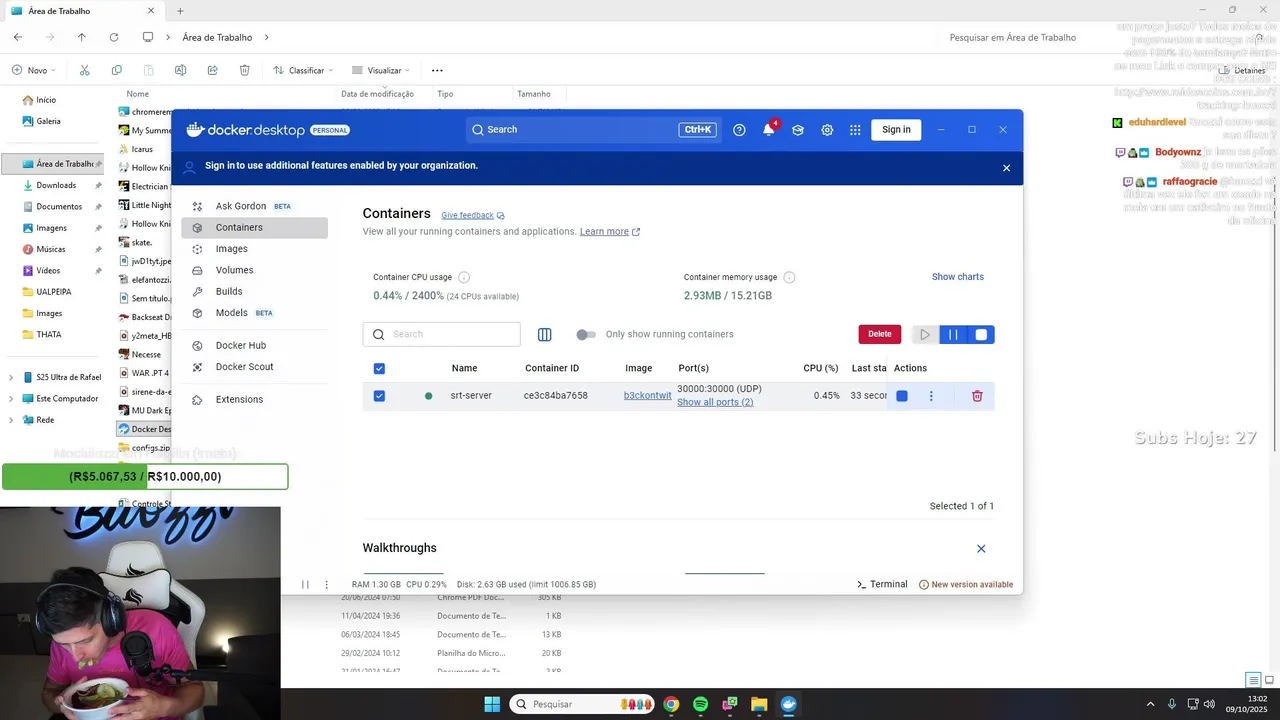The image size is (1280, 720).
Task: Click the File Explorer Delete trash icon
Action: pyautogui.click(x=244, y=70)
